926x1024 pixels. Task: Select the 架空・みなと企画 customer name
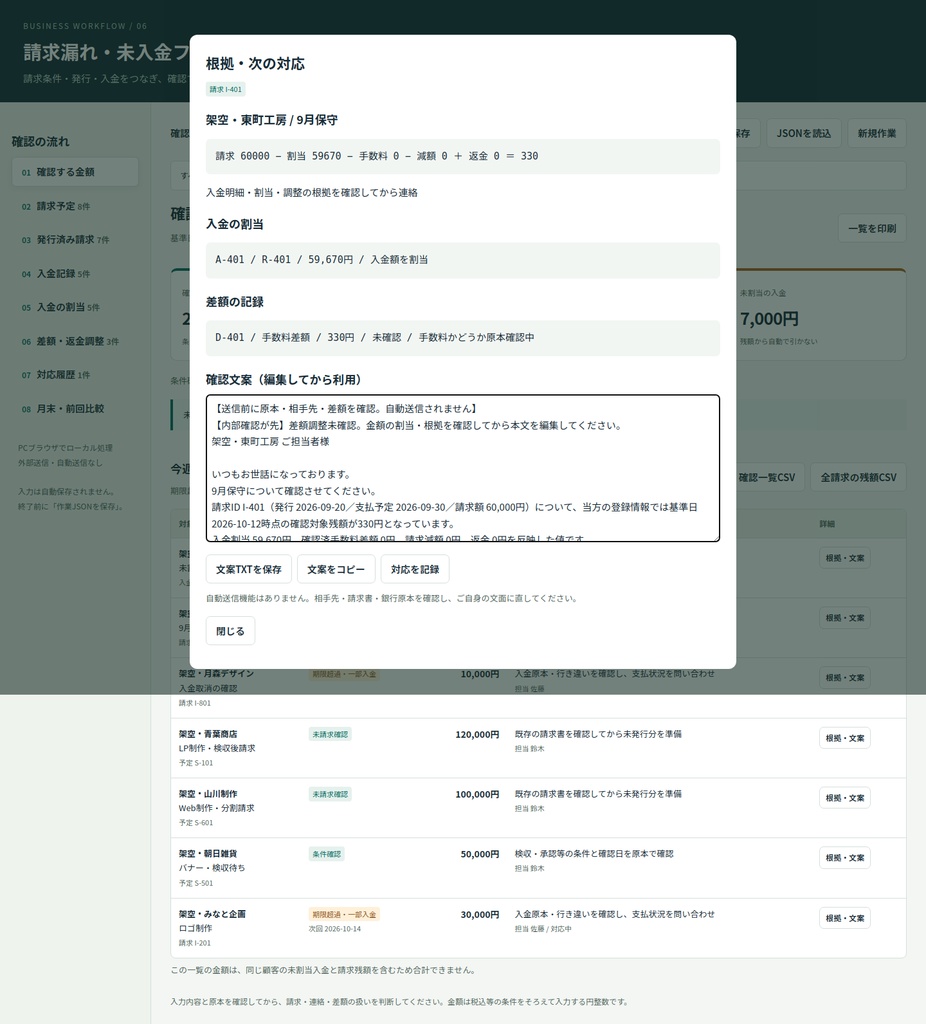(212, 914)
